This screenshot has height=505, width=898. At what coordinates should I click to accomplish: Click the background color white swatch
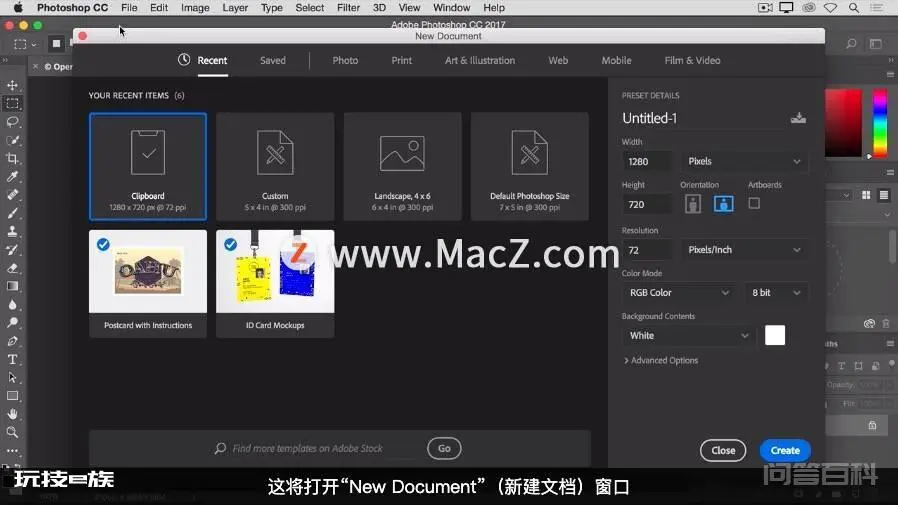[775, 336]
